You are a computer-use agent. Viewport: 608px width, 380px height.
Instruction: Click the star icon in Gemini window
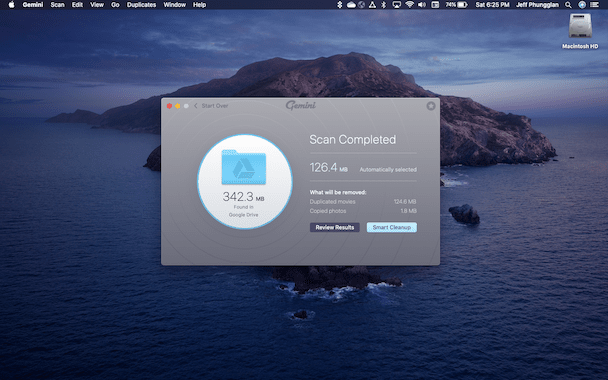[431, 106]
